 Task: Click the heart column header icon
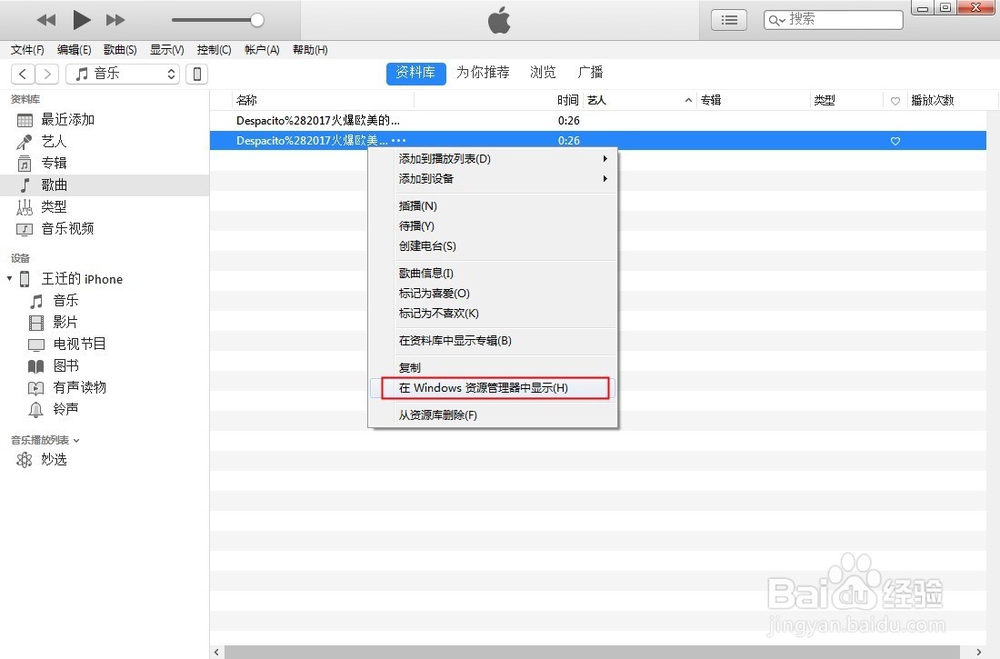point(895,101)
